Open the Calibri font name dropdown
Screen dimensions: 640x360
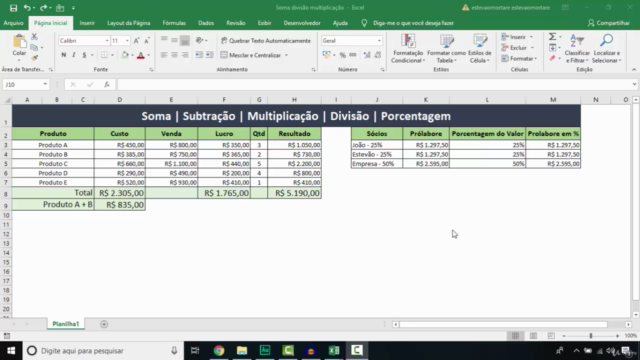tap(107, 41)
